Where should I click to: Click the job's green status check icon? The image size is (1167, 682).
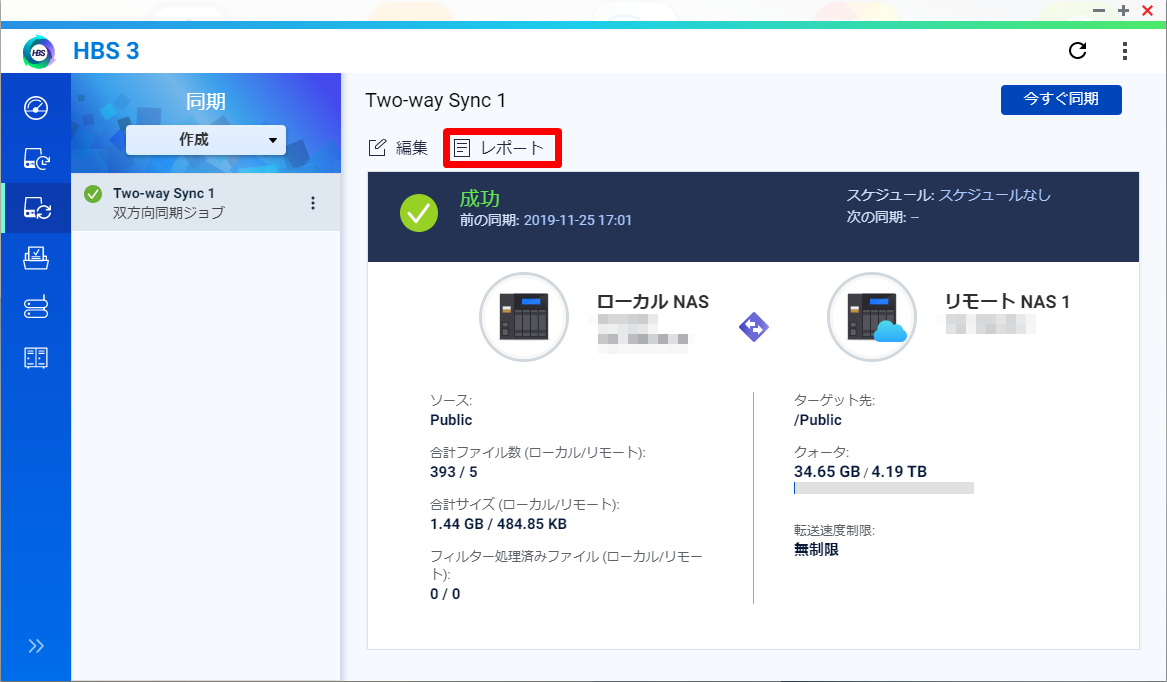93,194
